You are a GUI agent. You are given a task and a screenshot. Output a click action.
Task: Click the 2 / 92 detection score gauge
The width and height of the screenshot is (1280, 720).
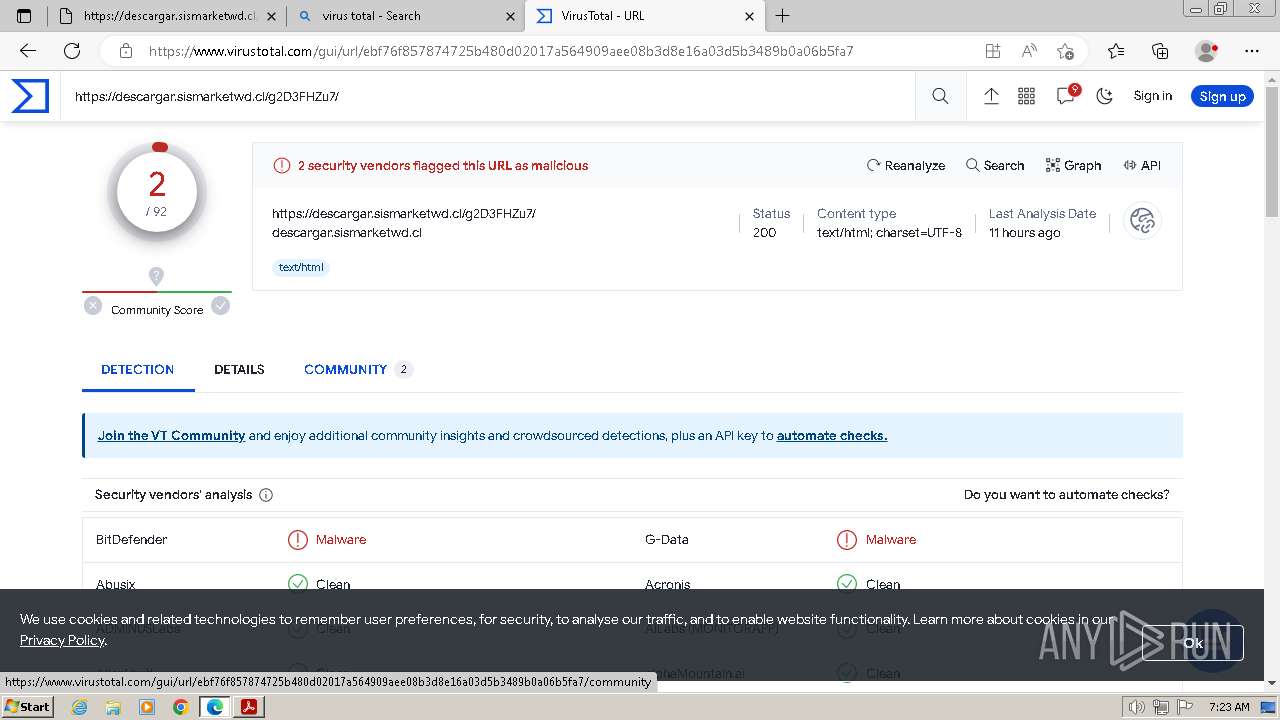click(x=157, y=193)
